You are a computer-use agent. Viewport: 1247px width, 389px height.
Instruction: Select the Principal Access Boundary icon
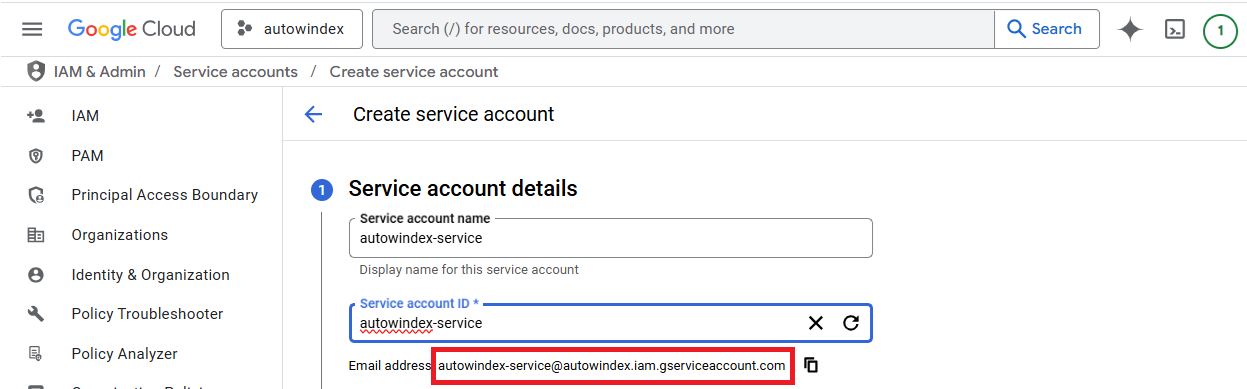(x=36, y=195)
